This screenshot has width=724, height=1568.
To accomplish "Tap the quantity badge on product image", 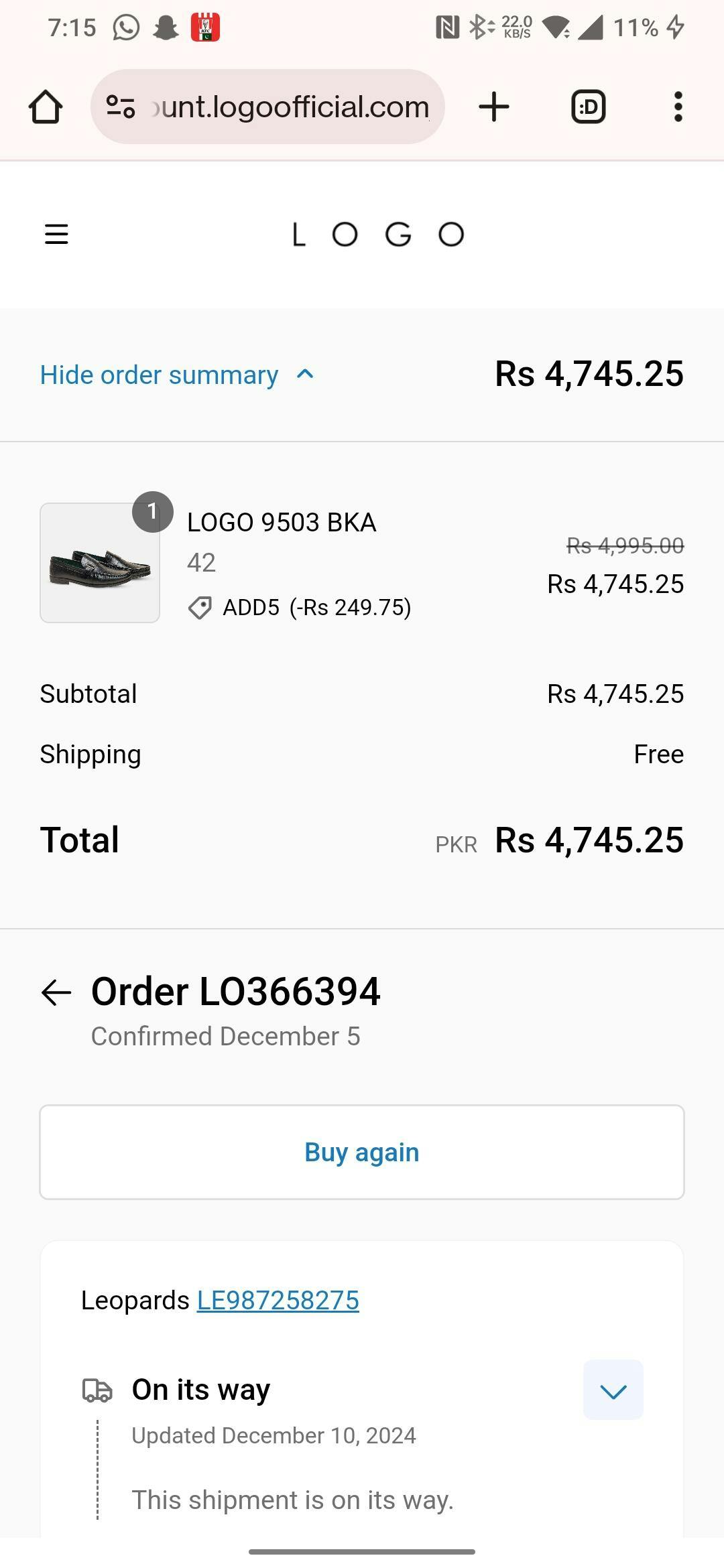I will coord(153,512).
